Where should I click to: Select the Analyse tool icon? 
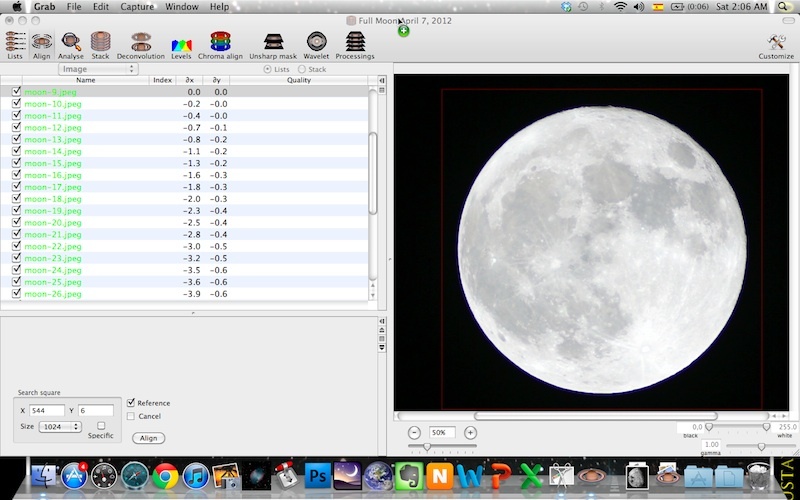coord(71,41)
